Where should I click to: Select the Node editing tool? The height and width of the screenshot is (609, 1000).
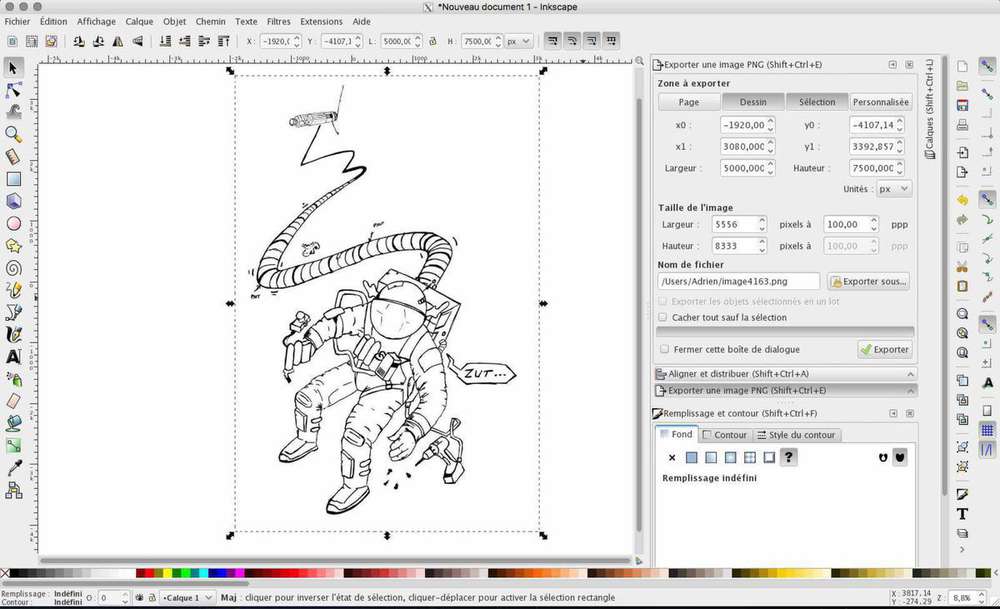click(x=13, y=90)
